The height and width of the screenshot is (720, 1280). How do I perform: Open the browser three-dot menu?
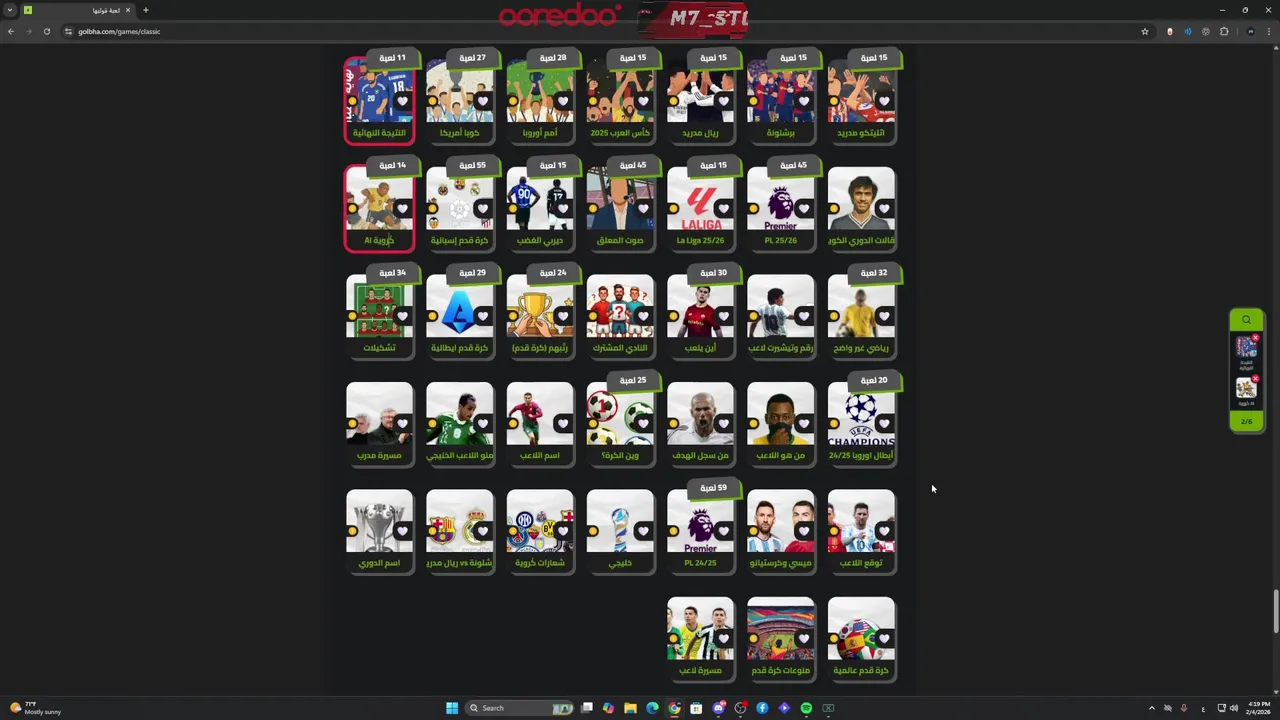click(x=1269, y=31)
